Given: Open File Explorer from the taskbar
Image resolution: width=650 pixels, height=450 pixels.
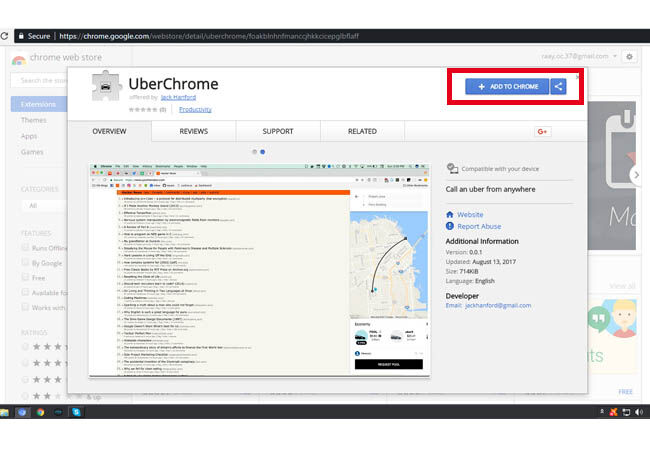Looking at the screenshot, I should (x=4, y=412).
